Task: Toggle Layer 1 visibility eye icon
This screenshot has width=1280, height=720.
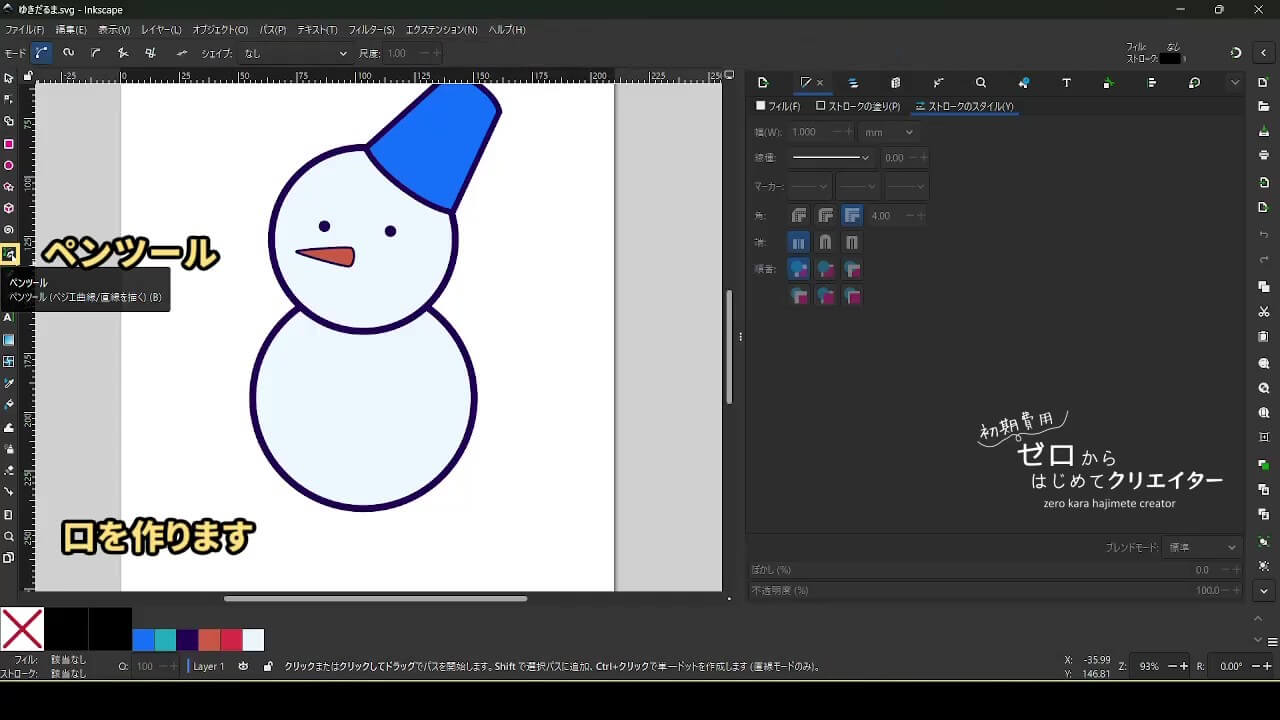Action: point(243,666)
